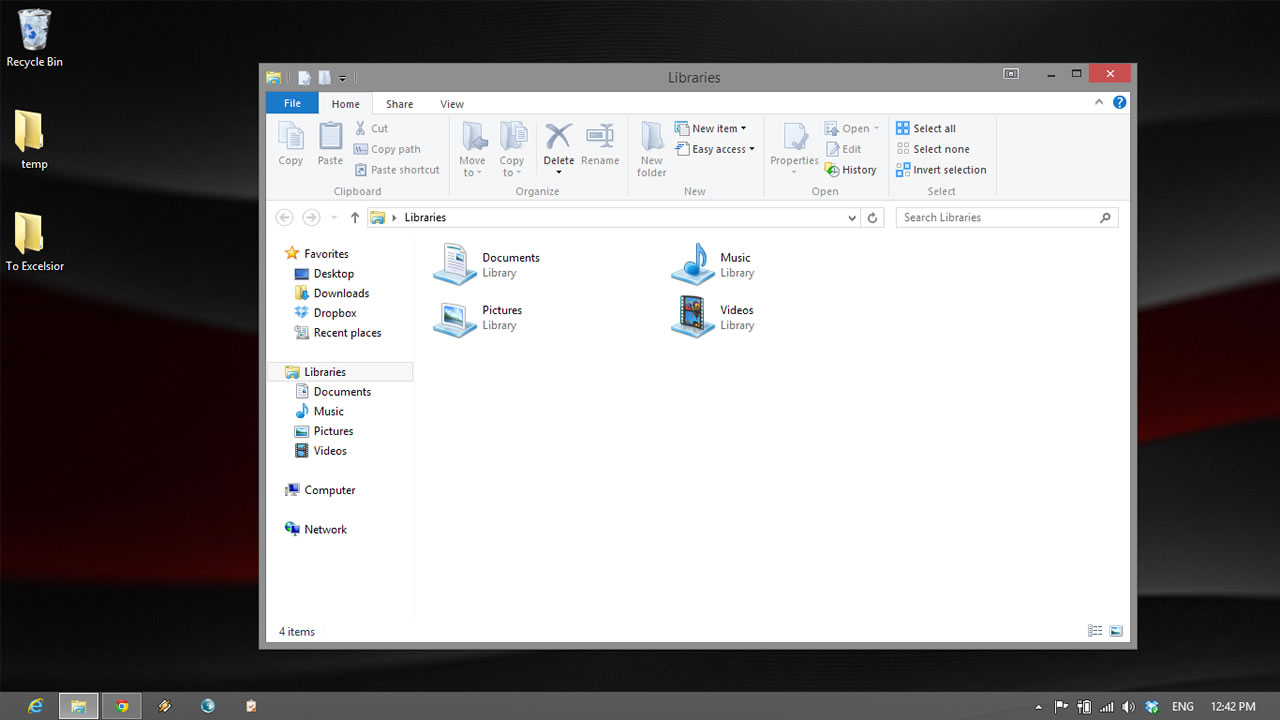This screenshot has height=720, width=1280.
Task: Click the refresh button beside address bar
Action: (x=873, y=218)
